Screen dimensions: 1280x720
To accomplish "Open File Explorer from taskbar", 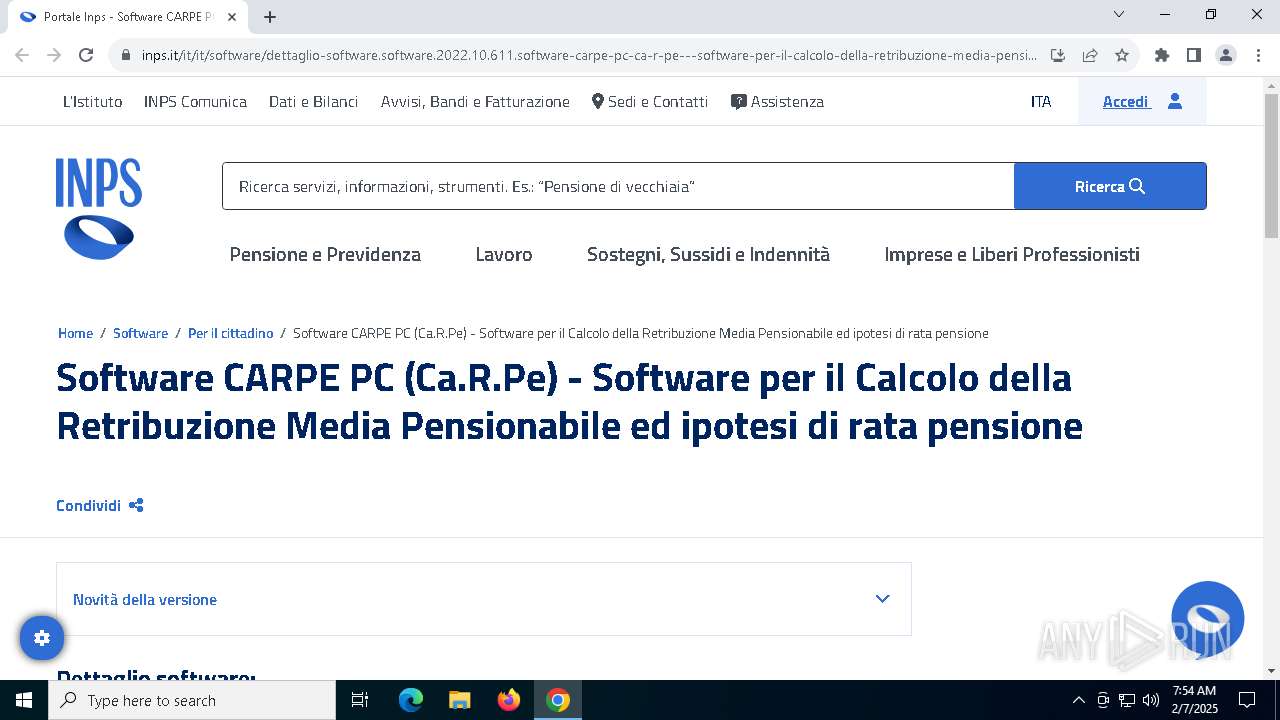I will pos(460,700).
